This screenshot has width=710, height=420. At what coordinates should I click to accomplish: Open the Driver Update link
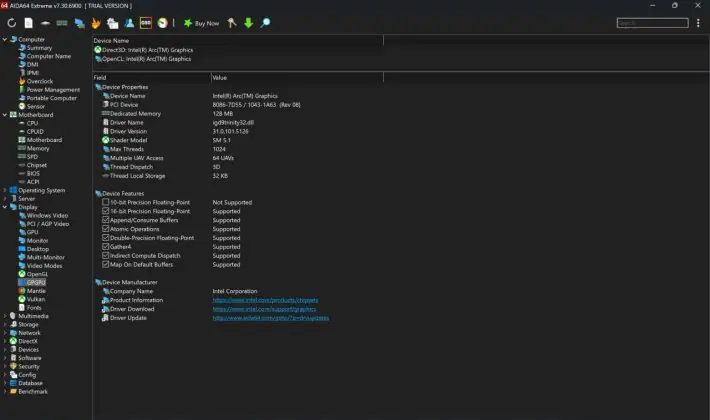point(271,318)
